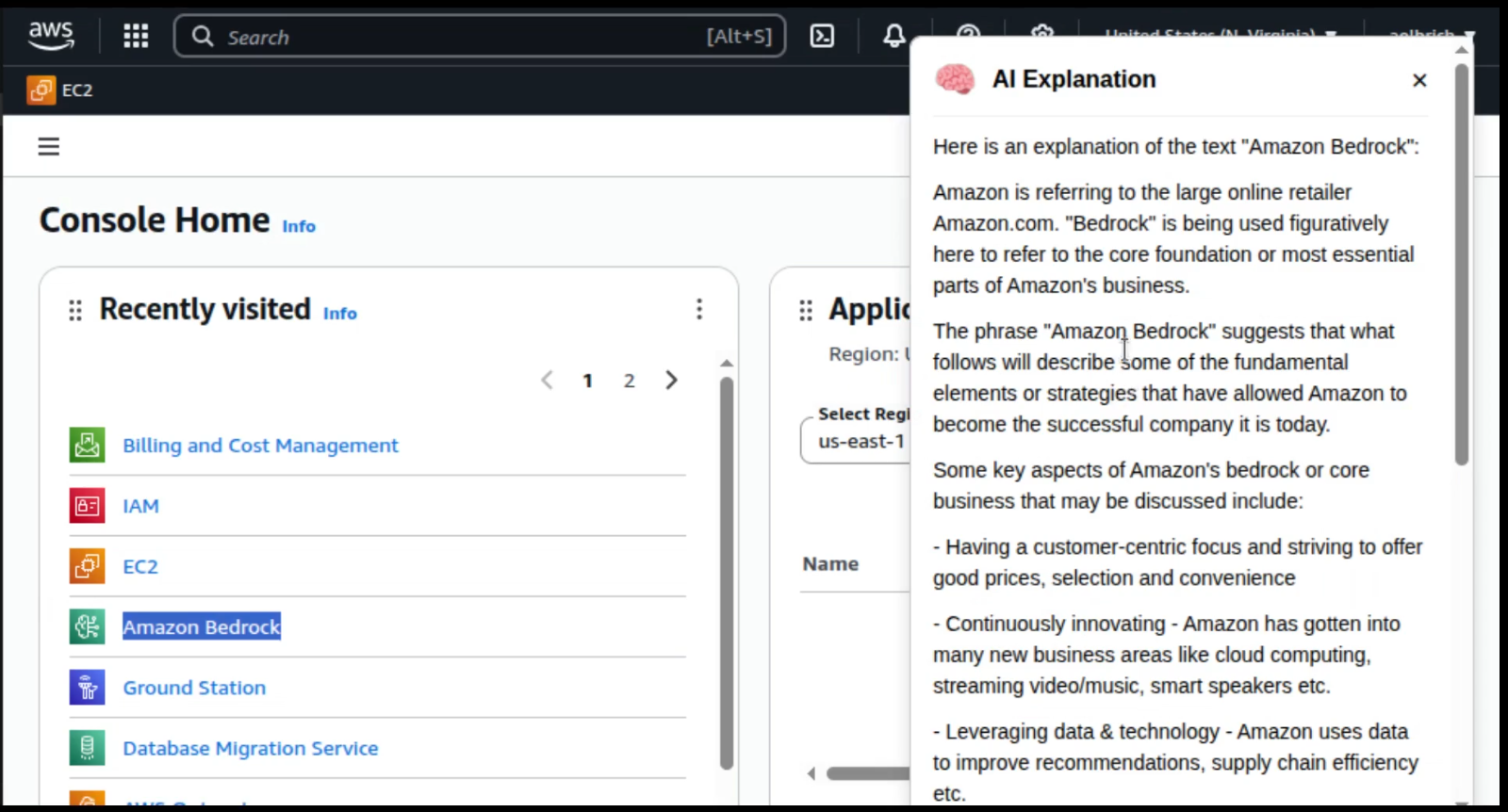Open Billing and Cost Management link

point(260,446)
